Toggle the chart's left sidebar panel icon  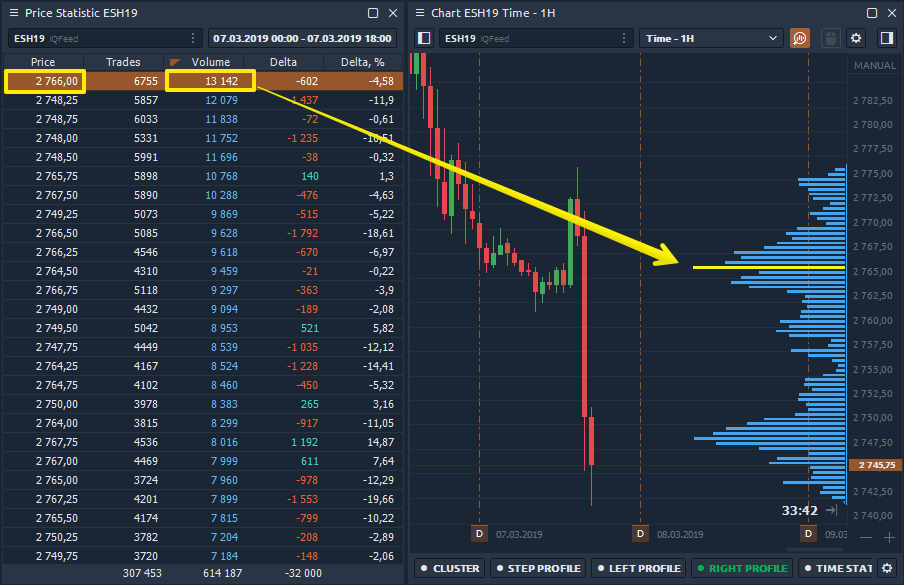[x=424, y=38]
